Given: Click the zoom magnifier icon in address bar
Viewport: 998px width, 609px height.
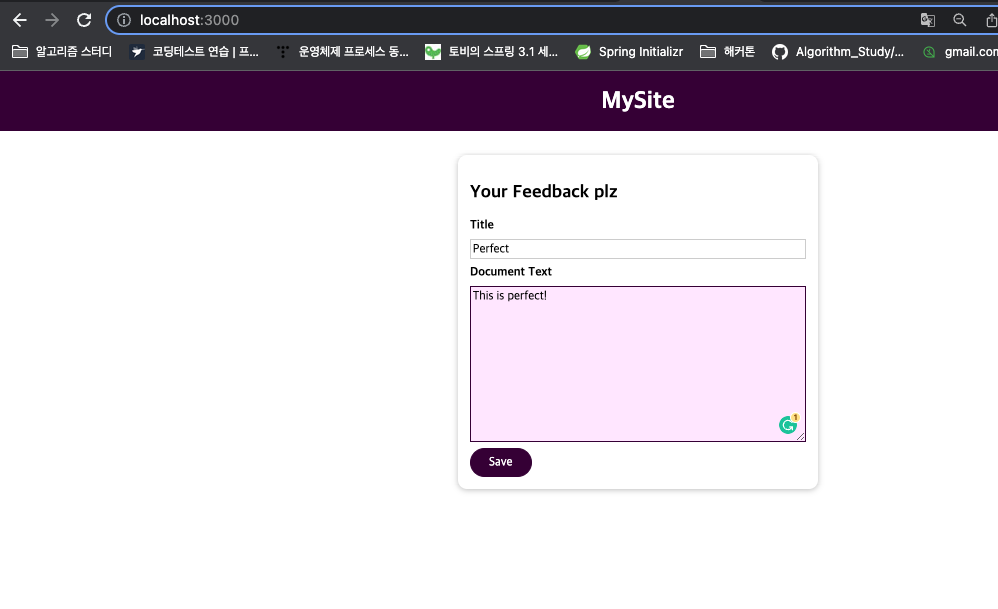Looking at the screenshot, I should (x=960, y=20).
